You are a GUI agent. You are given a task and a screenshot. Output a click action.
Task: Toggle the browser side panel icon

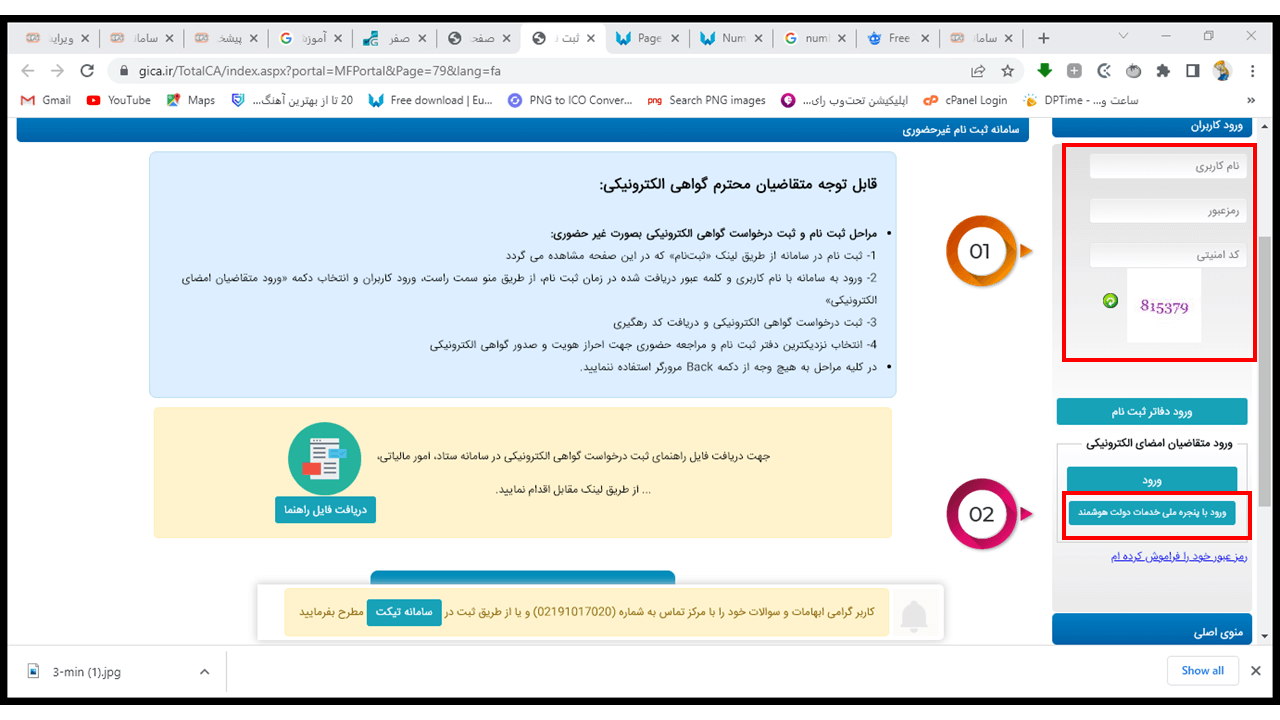coord(1193,71)
